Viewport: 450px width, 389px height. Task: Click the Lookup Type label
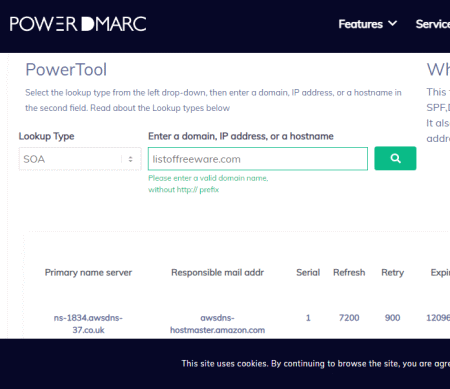(x=46, y=136)
